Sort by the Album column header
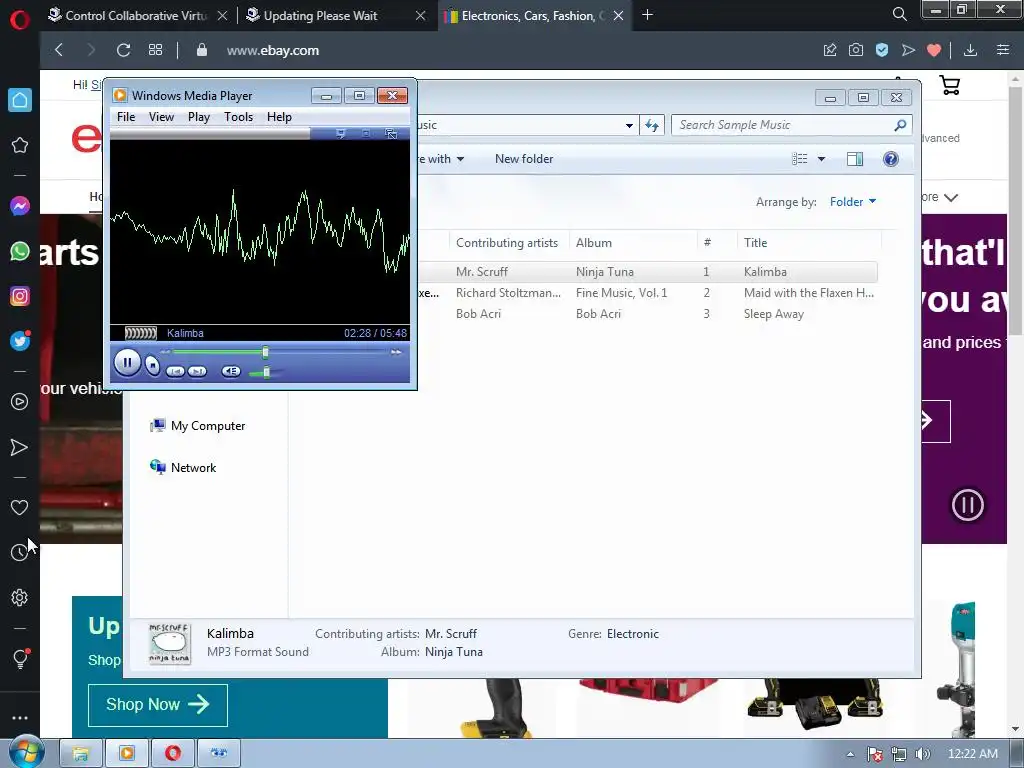This screenshot has width=1024, height=768. [x=632, y=243]
